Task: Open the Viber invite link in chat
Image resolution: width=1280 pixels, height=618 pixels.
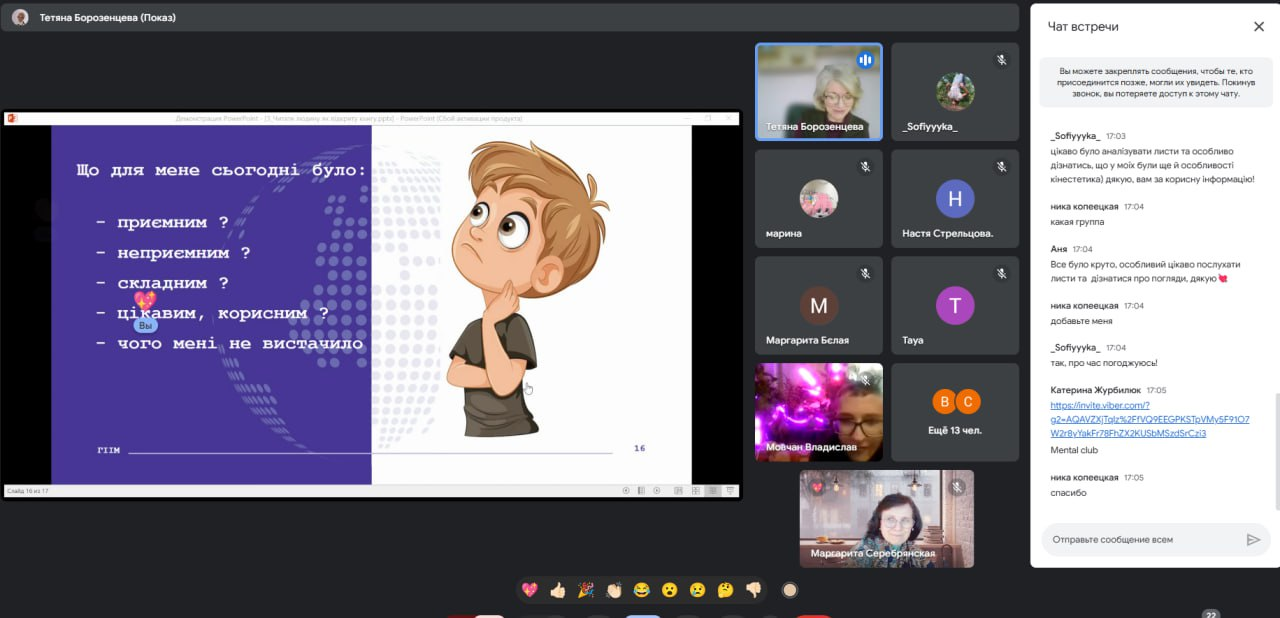Action: click(1149, 419)
